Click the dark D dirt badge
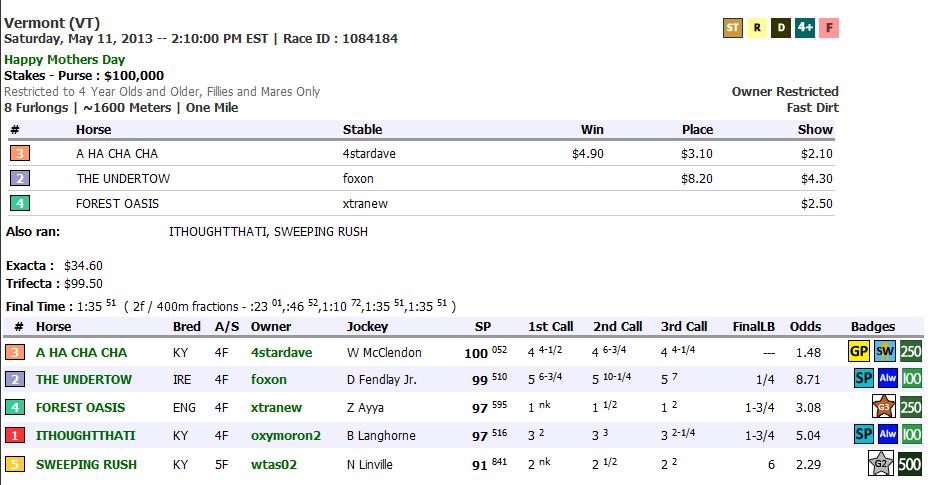Viewport: 933px width, 485px height. click(780, 28)
